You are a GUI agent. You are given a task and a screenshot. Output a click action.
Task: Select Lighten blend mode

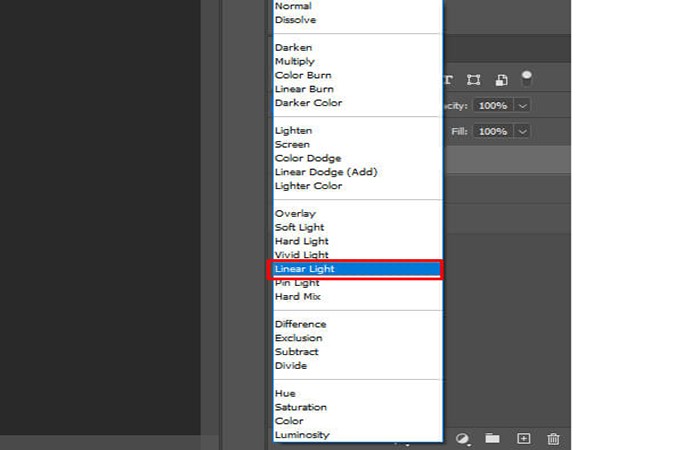coord(358,130)
